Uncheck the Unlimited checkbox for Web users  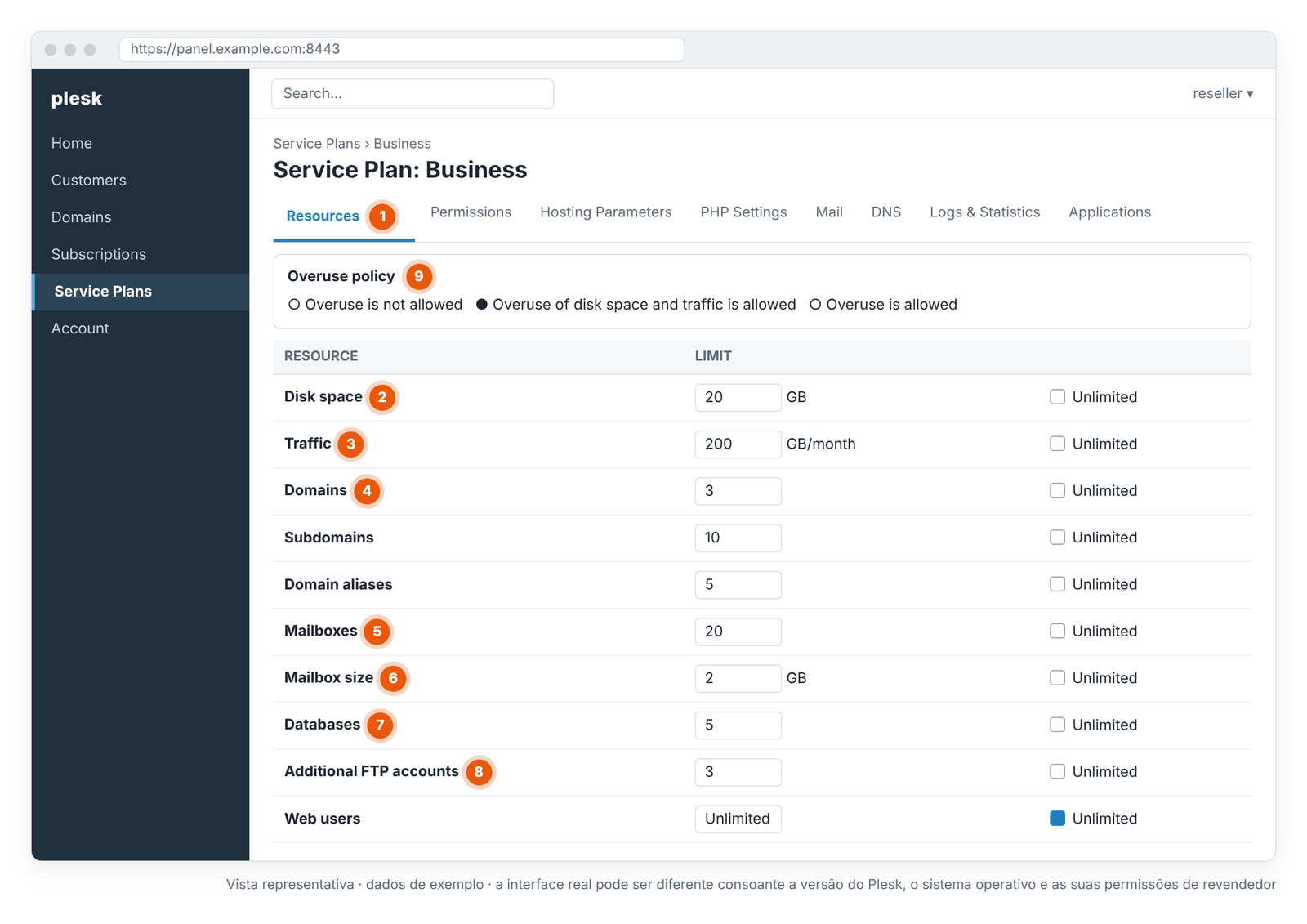click(x=1057, y=819)
